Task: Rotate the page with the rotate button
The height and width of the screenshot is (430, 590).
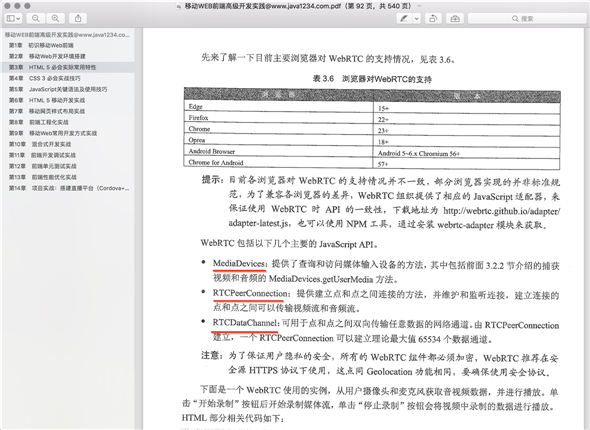Action: (433, 18)
